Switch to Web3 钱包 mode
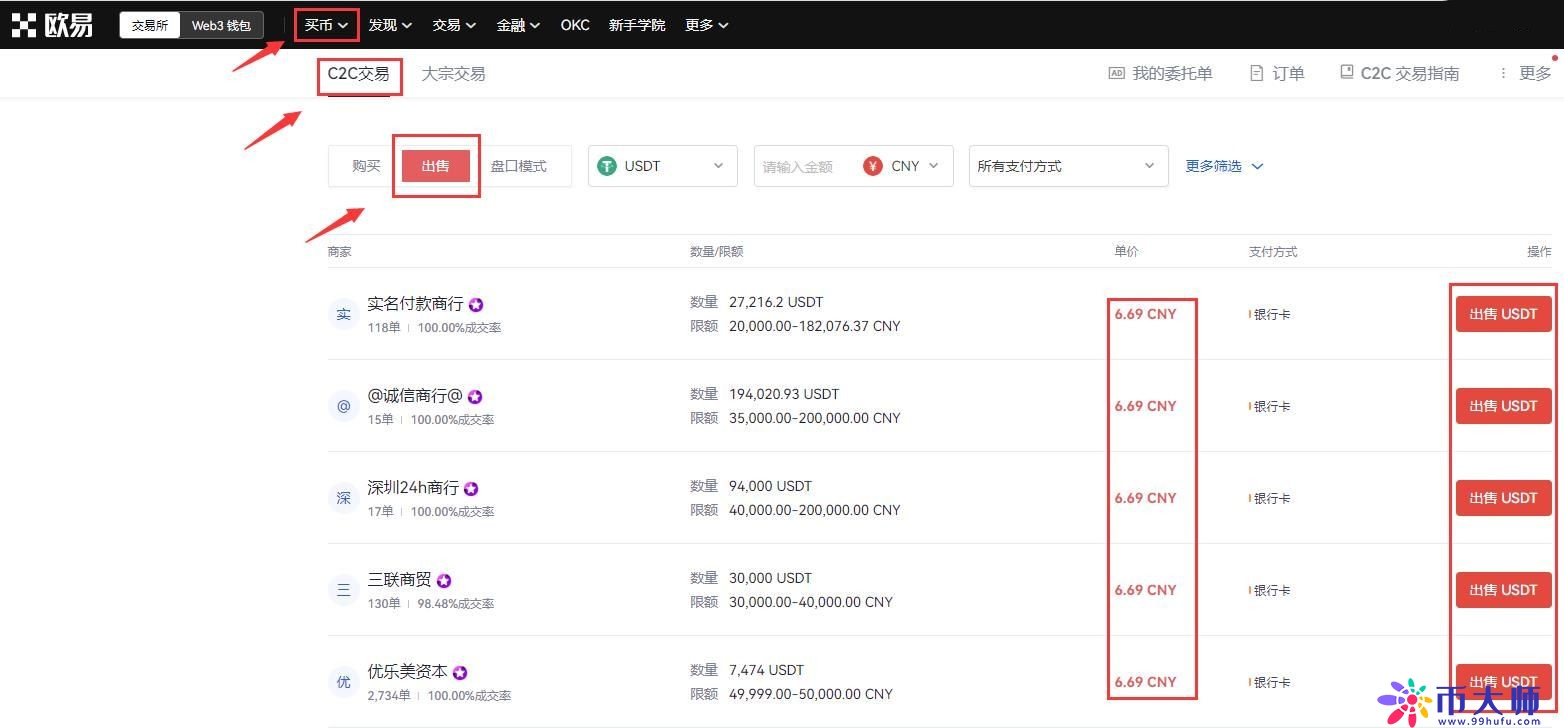This screenshot has height=728, width=1564. click(x=221, y=25)
